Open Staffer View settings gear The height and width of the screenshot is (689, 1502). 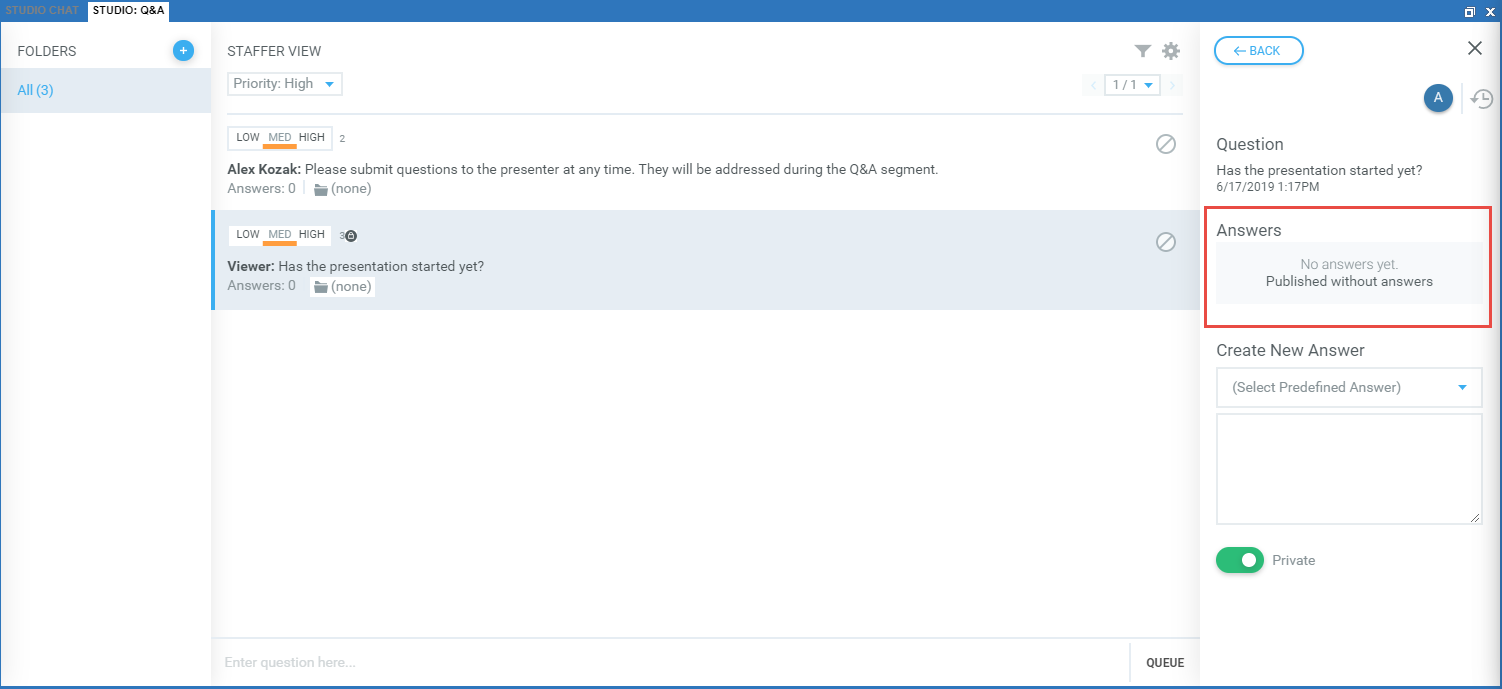(1171, 51)
